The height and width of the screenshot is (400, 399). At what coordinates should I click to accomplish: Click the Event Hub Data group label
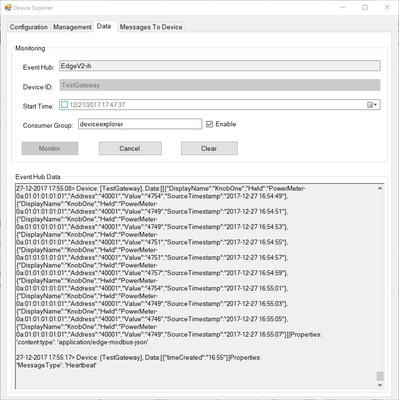point(38,177)
